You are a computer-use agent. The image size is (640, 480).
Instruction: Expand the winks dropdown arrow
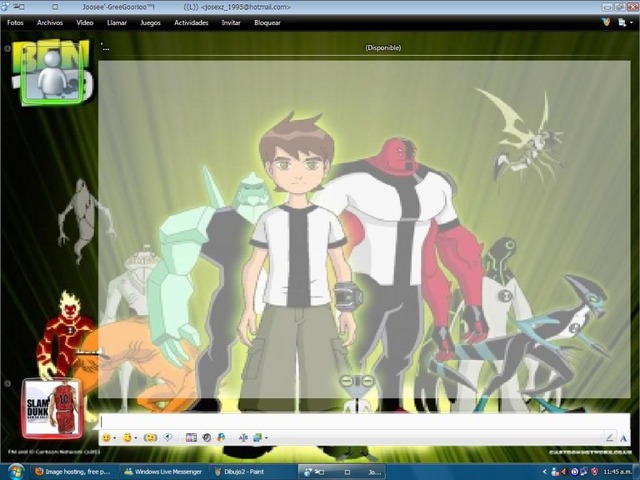click(136, 438)
